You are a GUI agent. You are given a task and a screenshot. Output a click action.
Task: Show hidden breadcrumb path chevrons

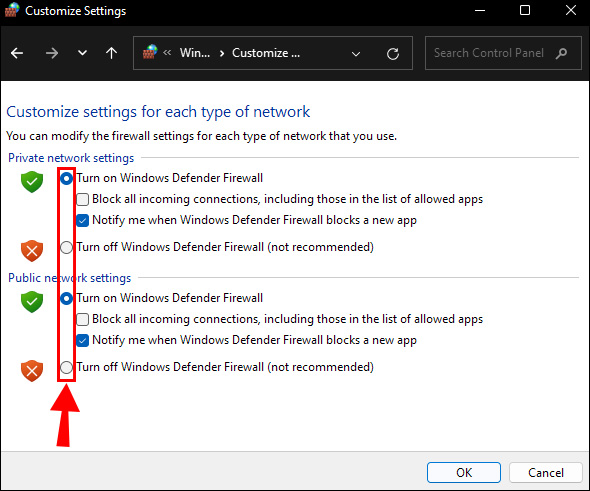point(167,53)
